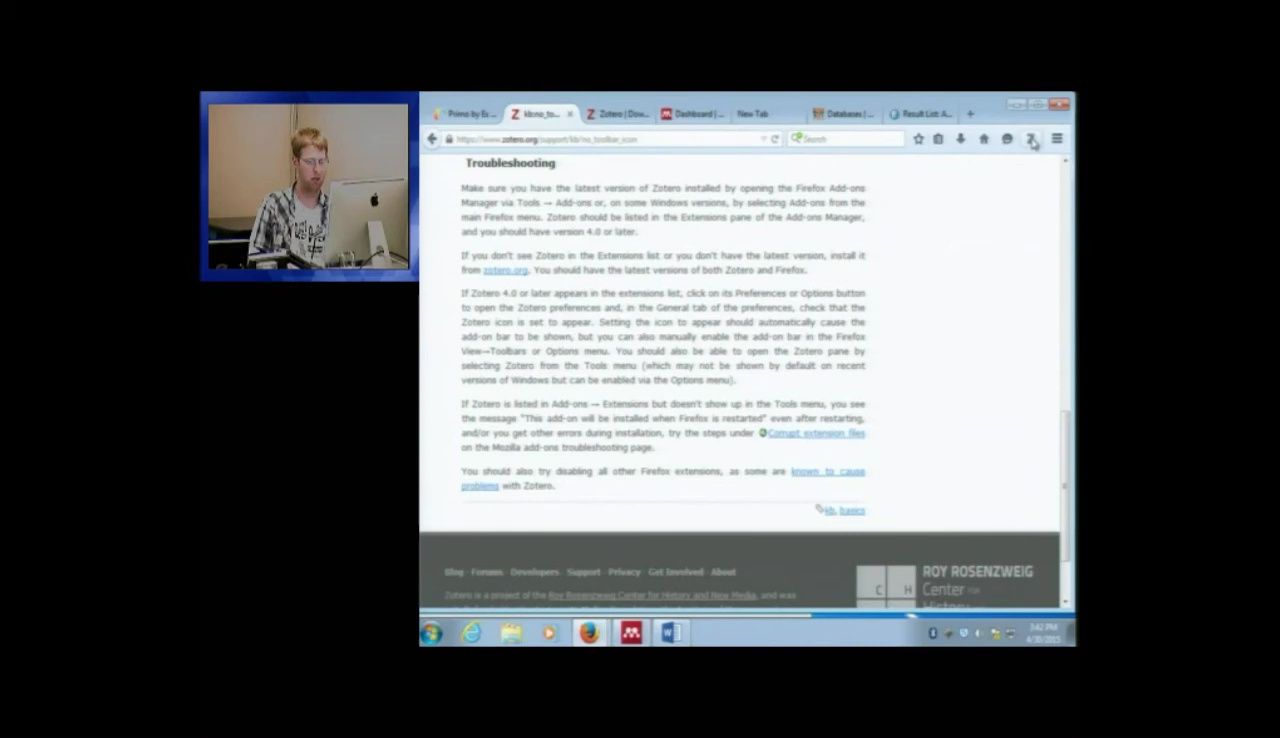Screen dimensions: 1280x738
Task: Click the Troubleshooting heading
Action: tap(510, 163)
